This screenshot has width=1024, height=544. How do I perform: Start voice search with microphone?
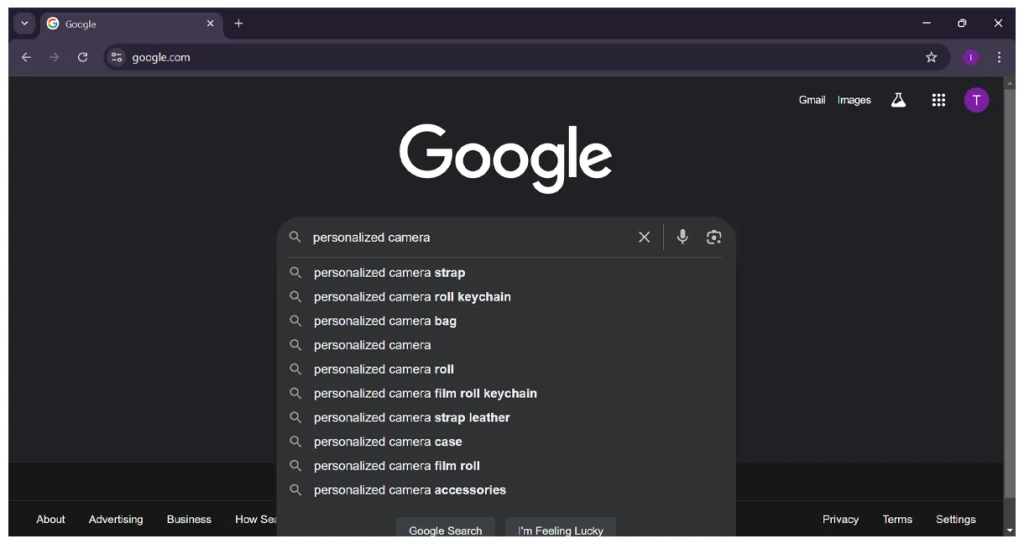[682, 237]
